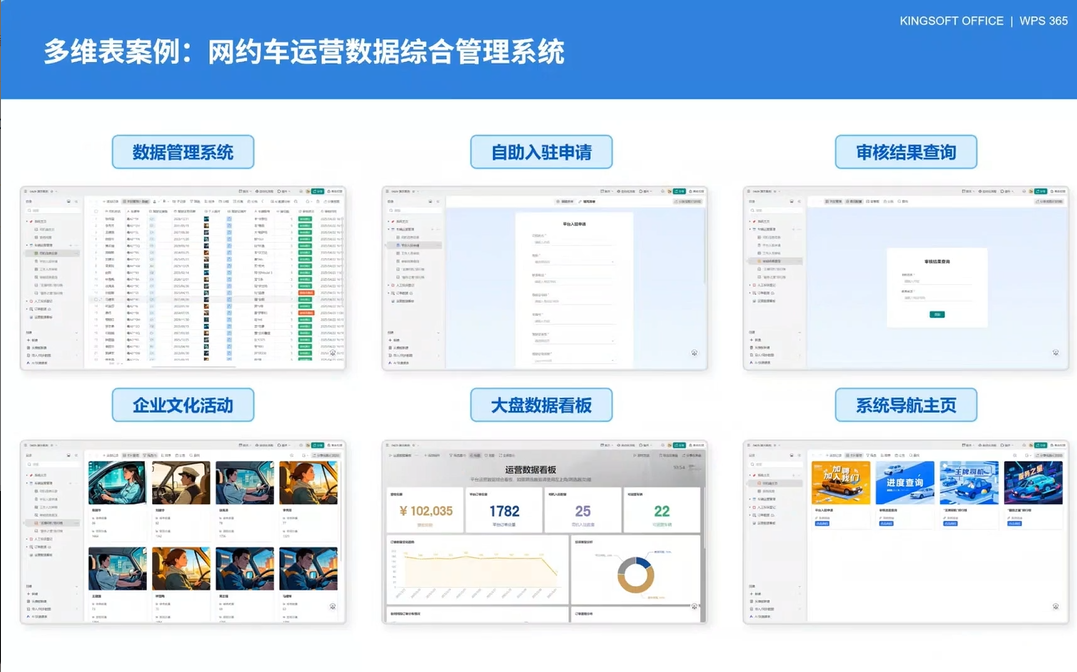Image resolution: width=1077 pixels, height=672 pixels.
Task: Open the orange 加入我们 navigation card image
Action: pyautogui.click(x=840, y=483)
